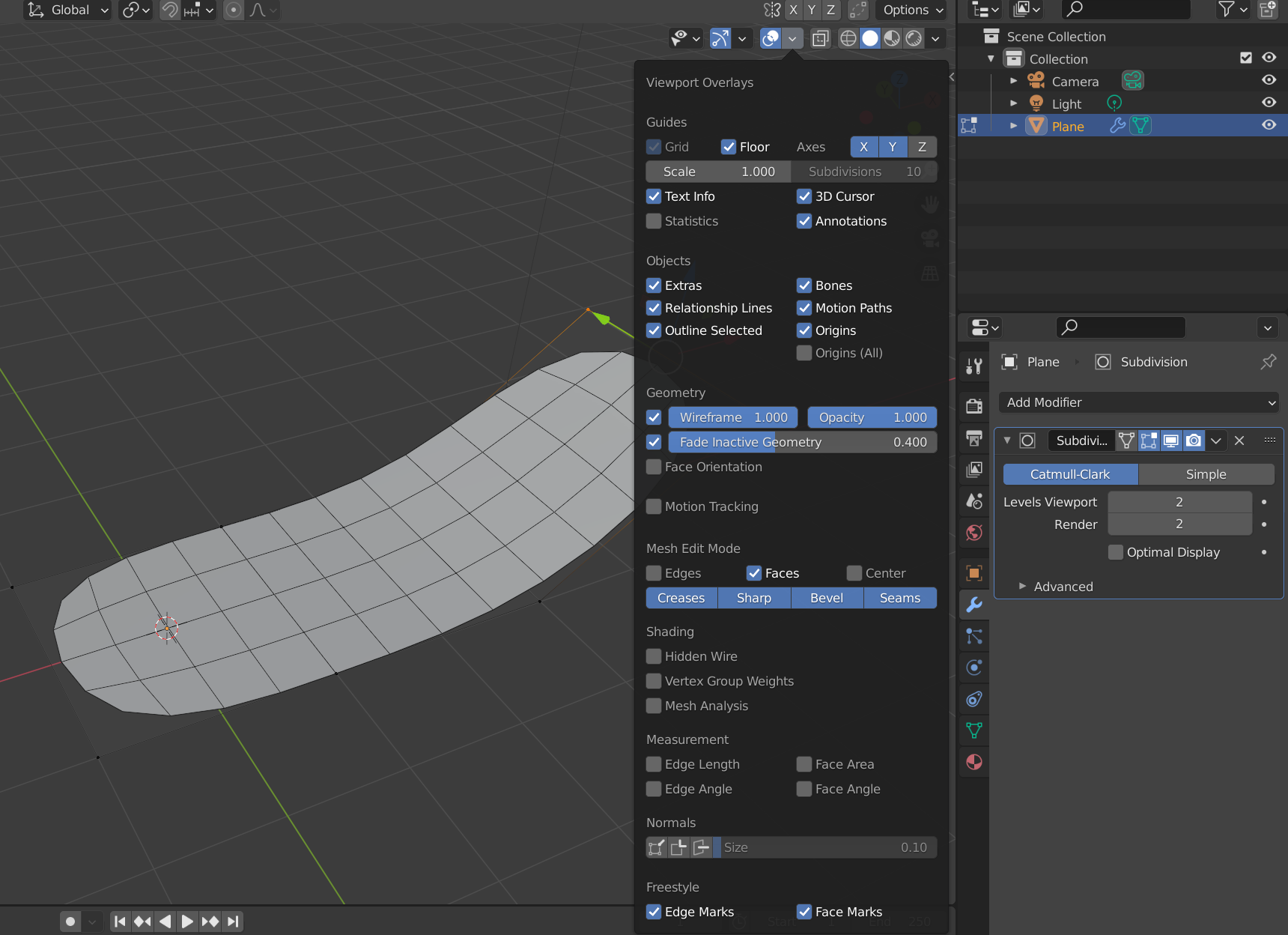Toggle X-Ray mode in the viewport header
This screenshot has height=935, width=1288.
tap(820, 38)
